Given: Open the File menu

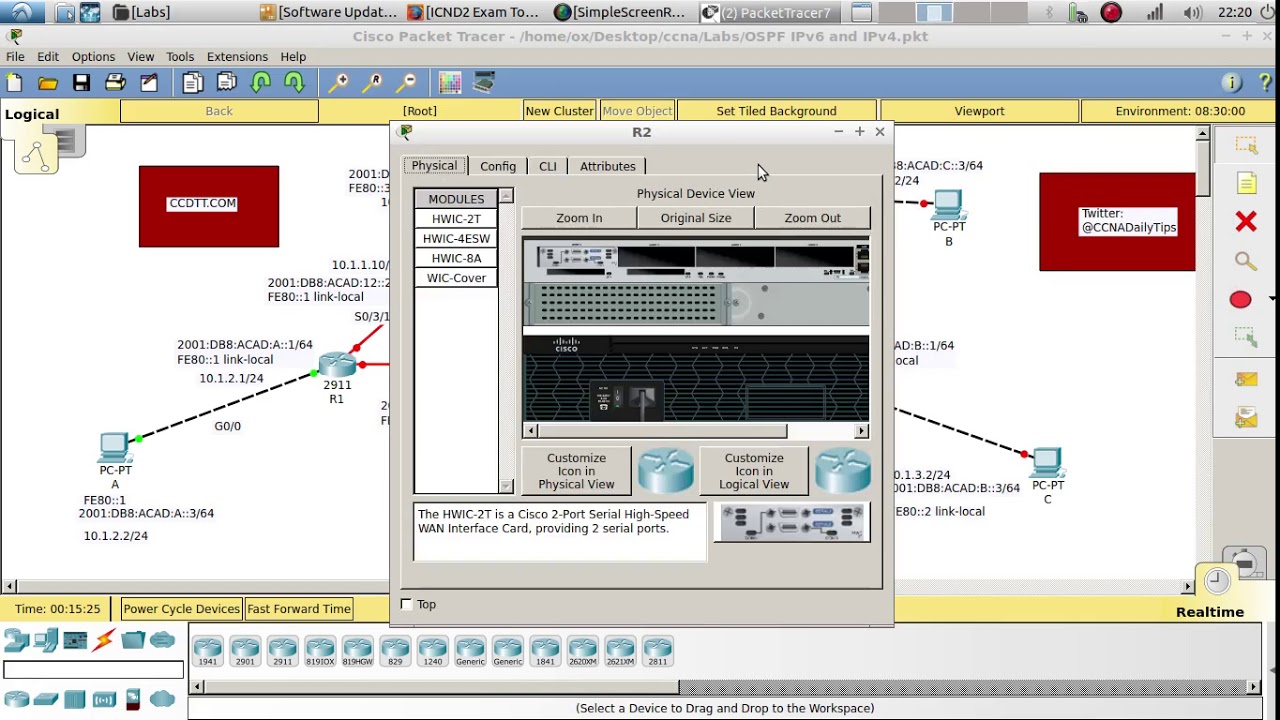Looking at the screenshot, I should 15,57.
